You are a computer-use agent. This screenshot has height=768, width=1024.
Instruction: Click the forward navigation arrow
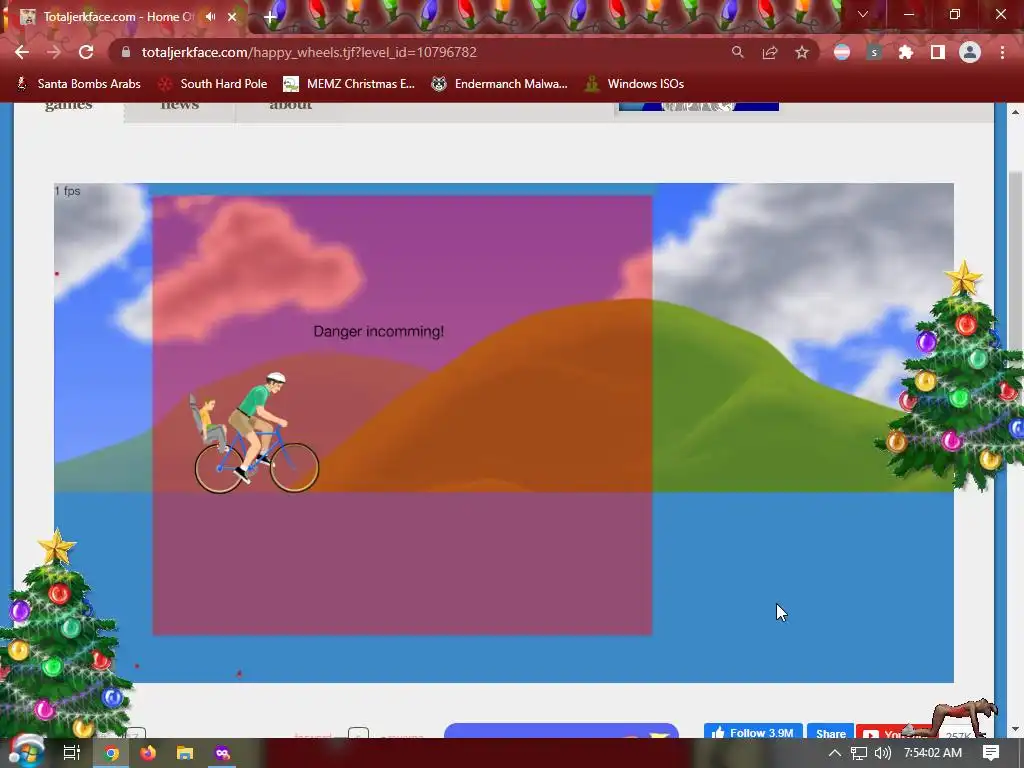[x=54, y=52]
